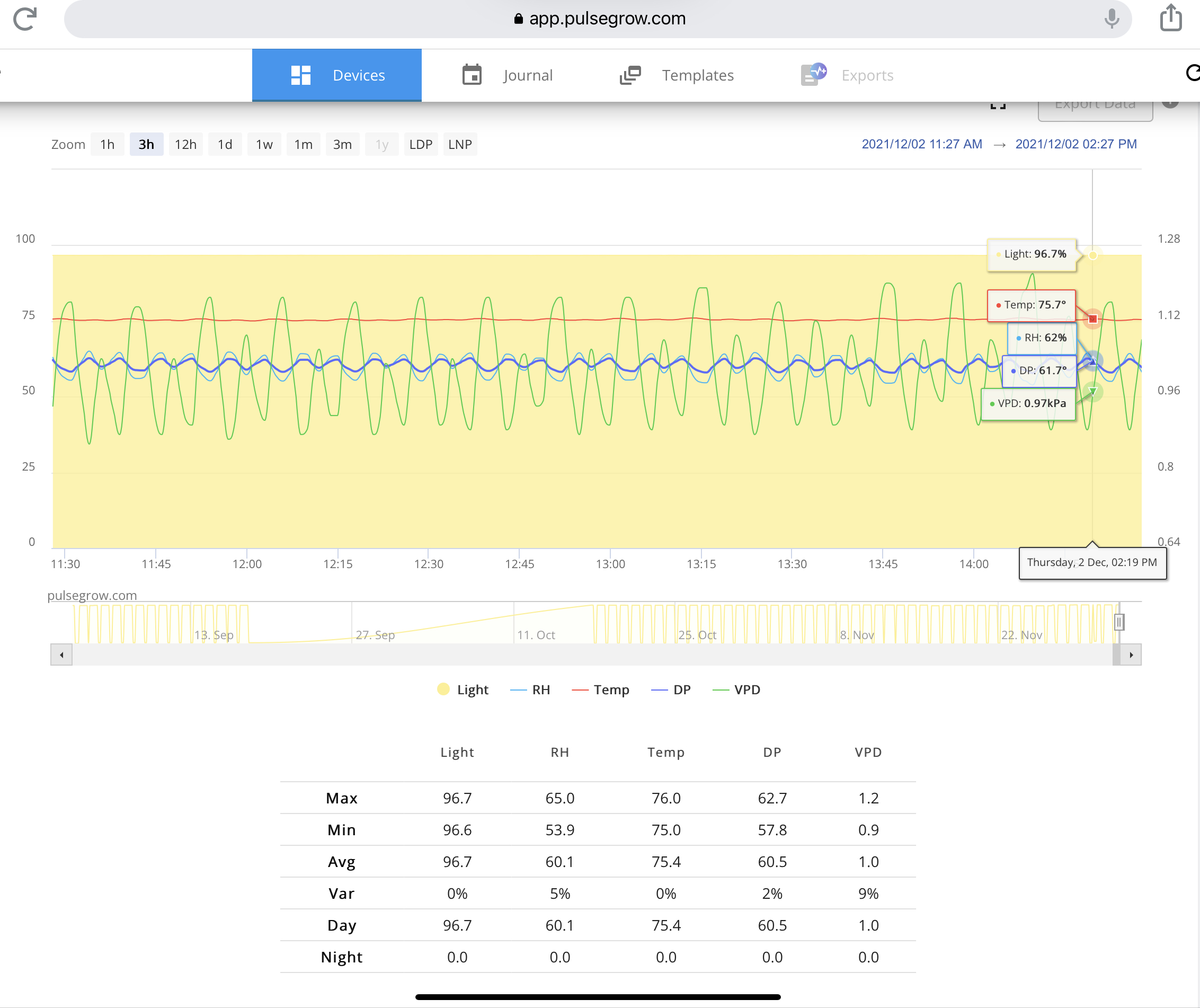
Task: Set chart zoom to 12h
Action: 186,145
